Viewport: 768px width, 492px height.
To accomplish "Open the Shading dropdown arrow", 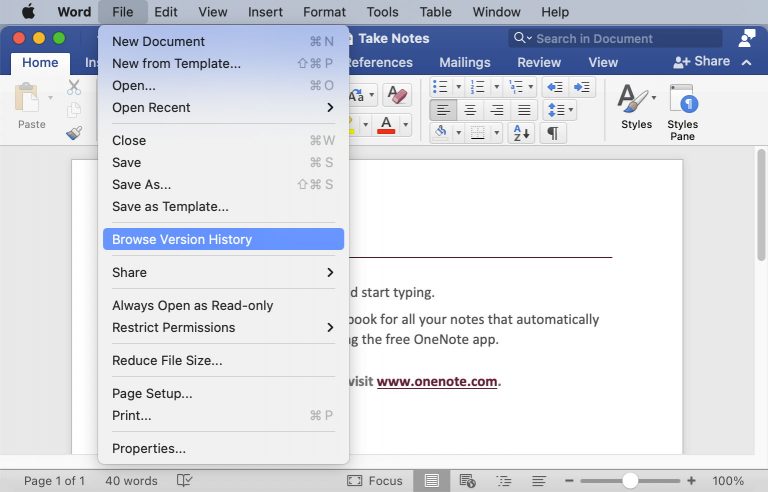I will point(459,132).
